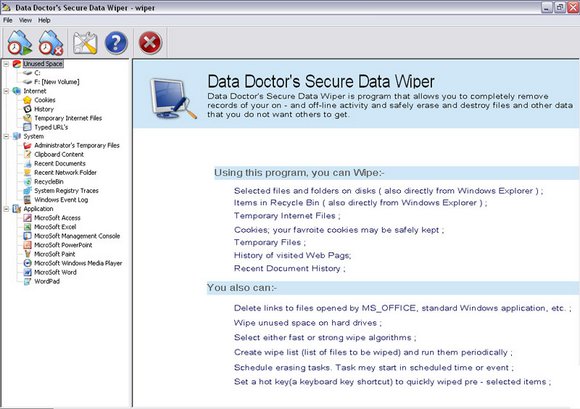
Task: Click the red X exit toolbar icon
Action: point(150,43)
